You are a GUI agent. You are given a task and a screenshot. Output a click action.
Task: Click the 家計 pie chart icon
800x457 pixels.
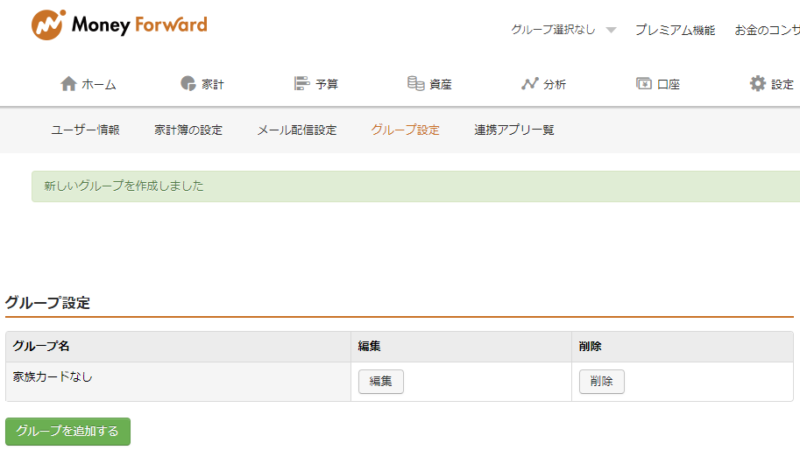tap(188, 84)
